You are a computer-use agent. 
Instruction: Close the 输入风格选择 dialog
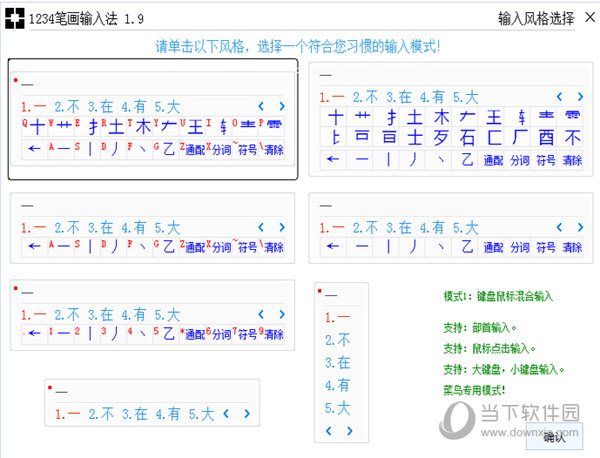click(590, 17)
